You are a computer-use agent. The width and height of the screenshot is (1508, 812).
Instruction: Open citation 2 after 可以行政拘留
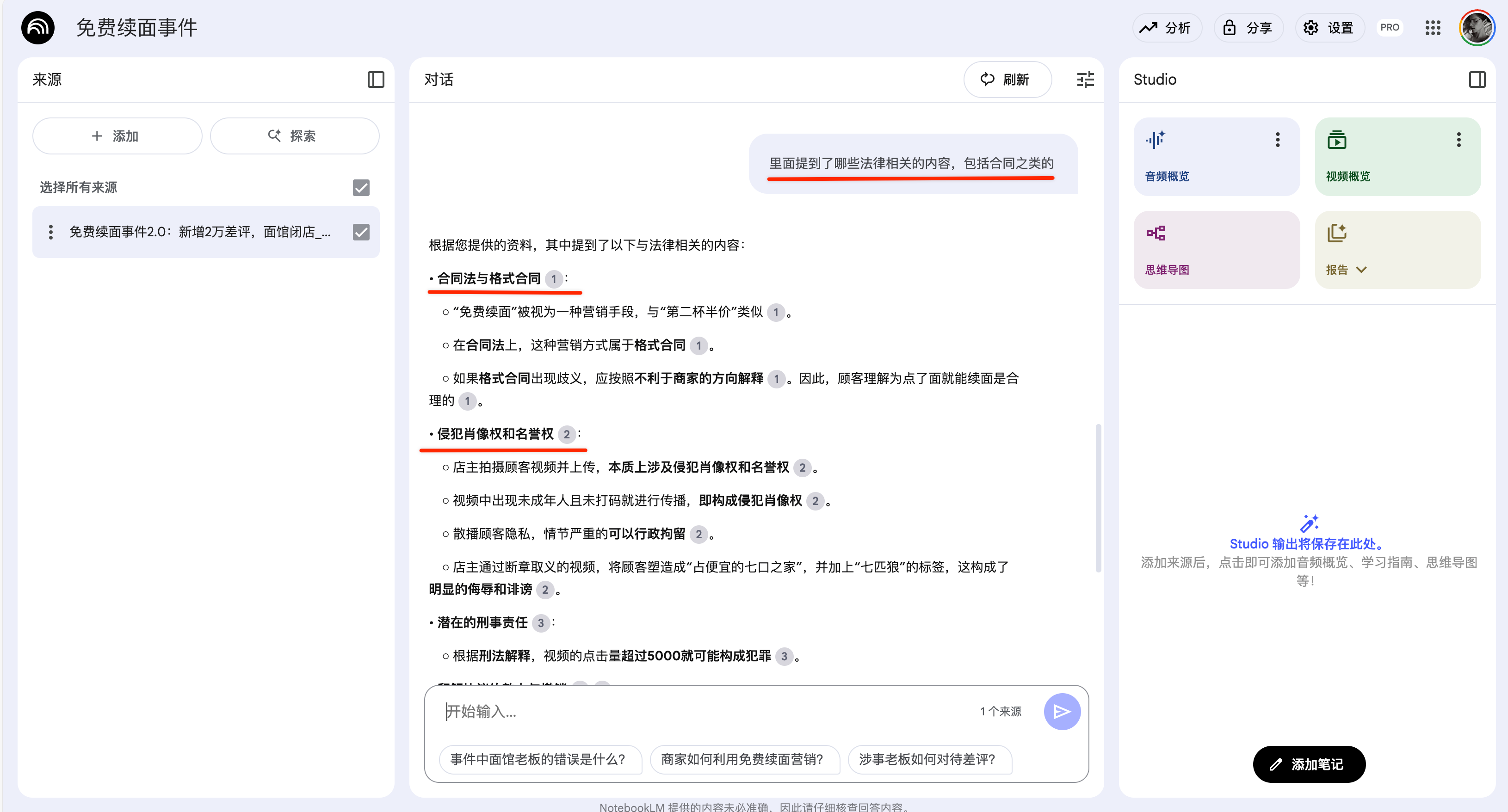point(698,534)
